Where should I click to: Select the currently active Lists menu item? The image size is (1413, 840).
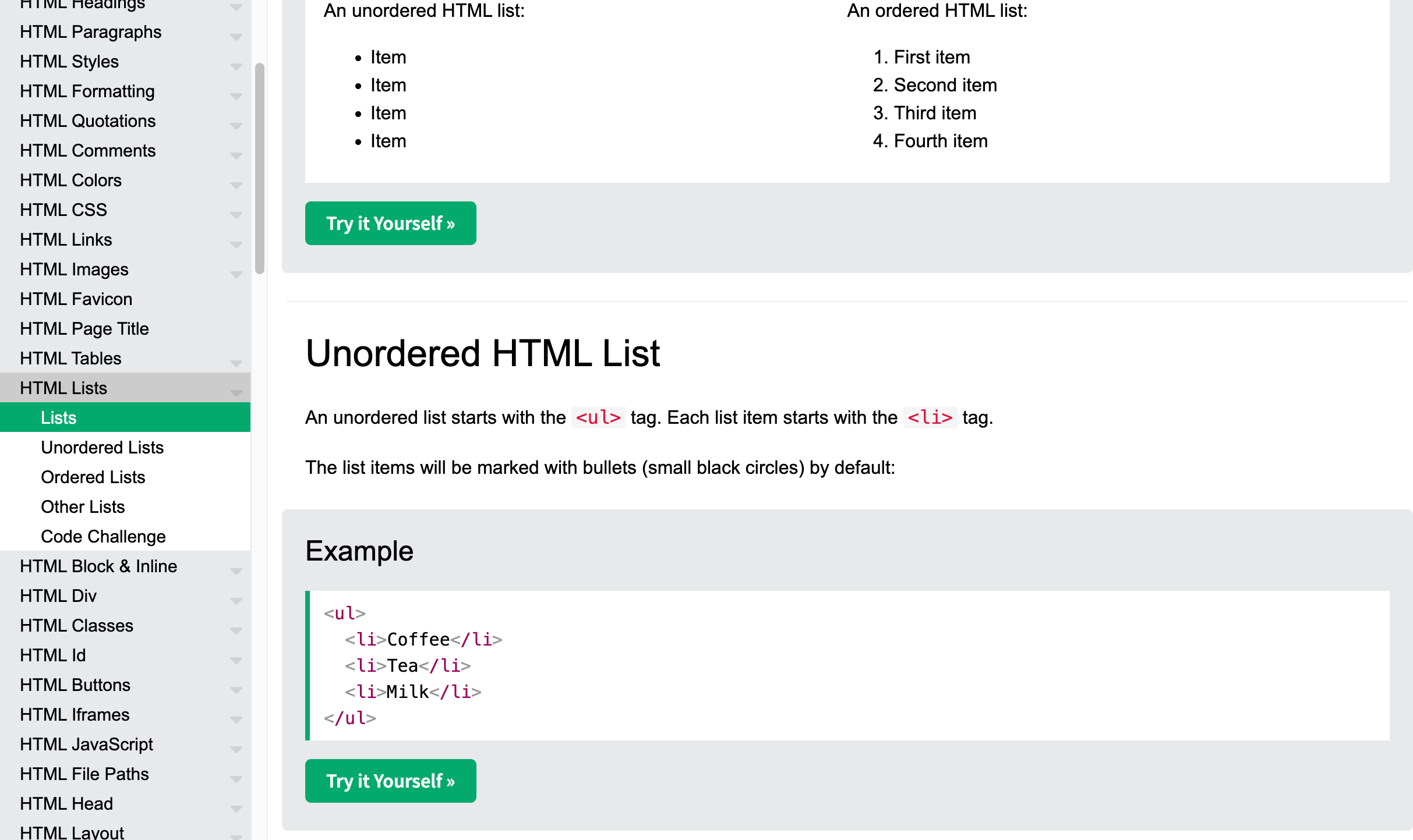(x=59, y=417)
